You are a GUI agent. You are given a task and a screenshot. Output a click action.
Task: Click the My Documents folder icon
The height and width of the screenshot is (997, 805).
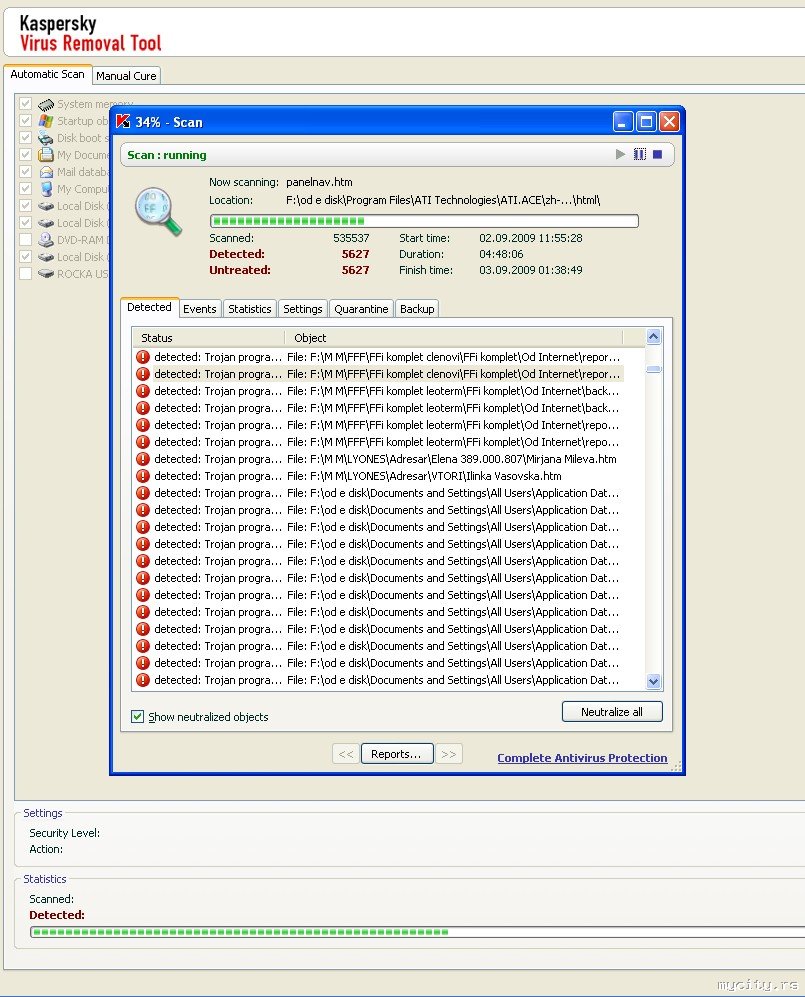[46, 155]
